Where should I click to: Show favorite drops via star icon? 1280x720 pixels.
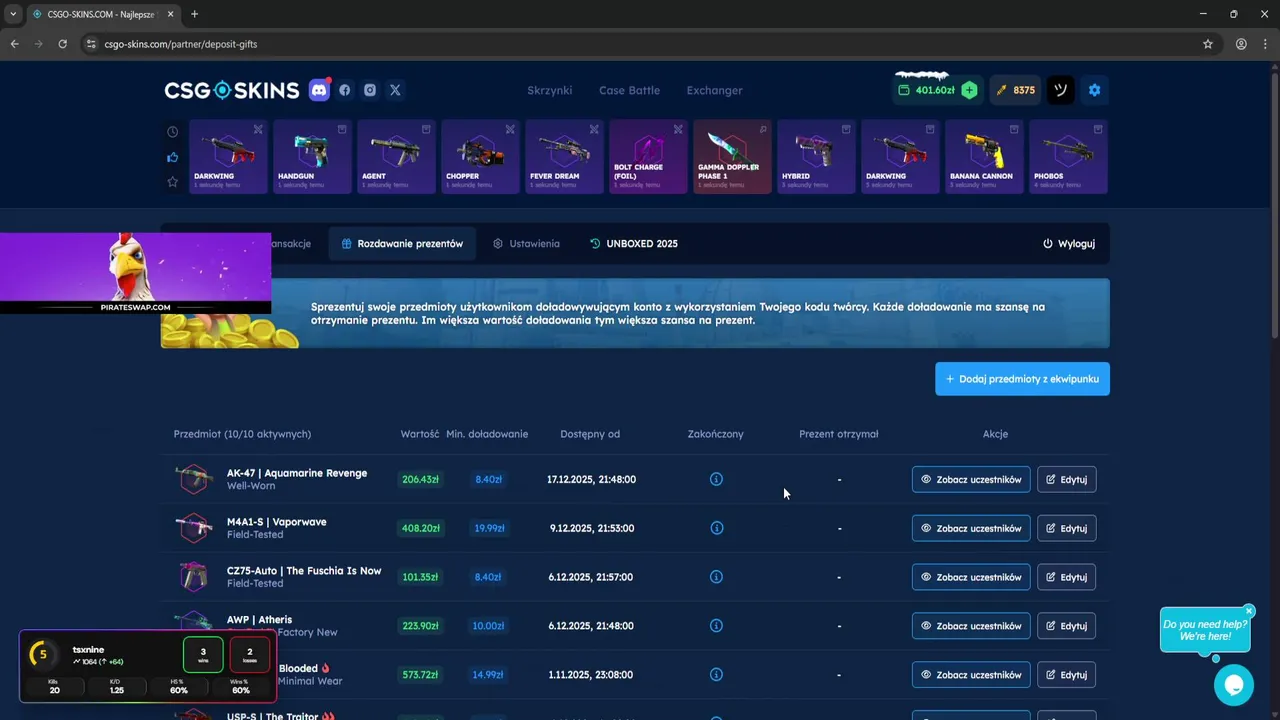[x=172, y=182]
